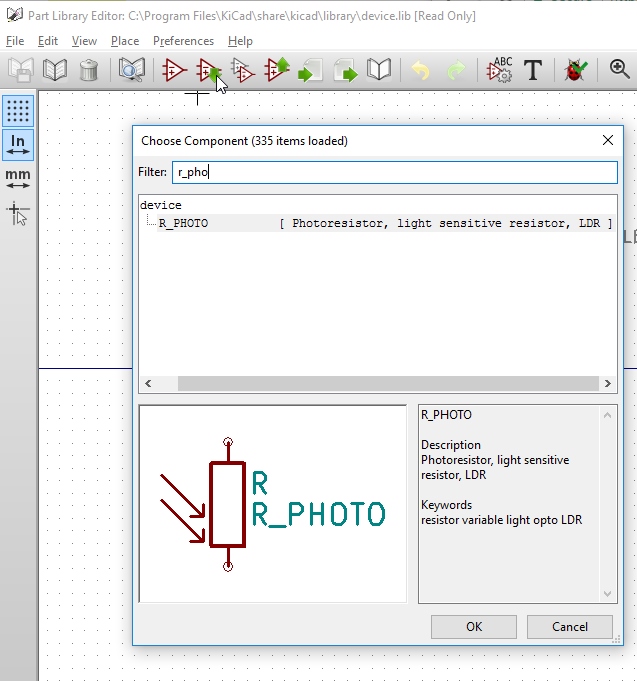
Task: Click the component list horizontal scrollbar thumb
Action: tap(388, 383)
